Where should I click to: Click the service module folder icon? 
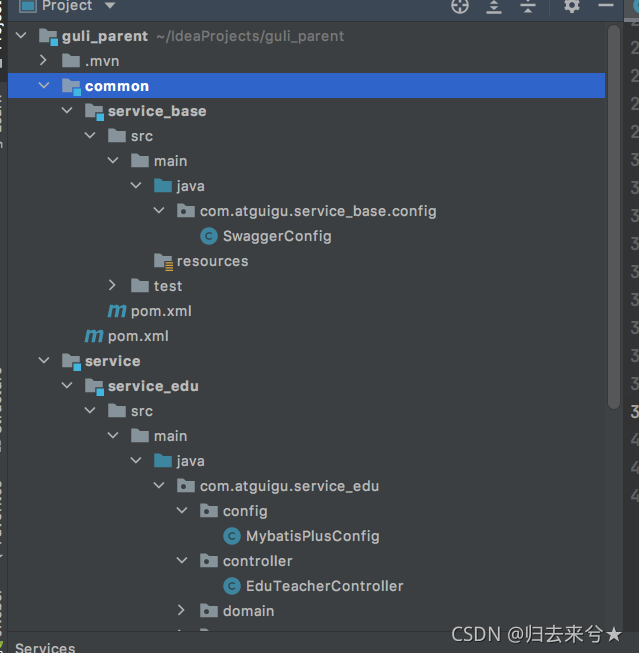pyautogui.click(x=71, y=361)
